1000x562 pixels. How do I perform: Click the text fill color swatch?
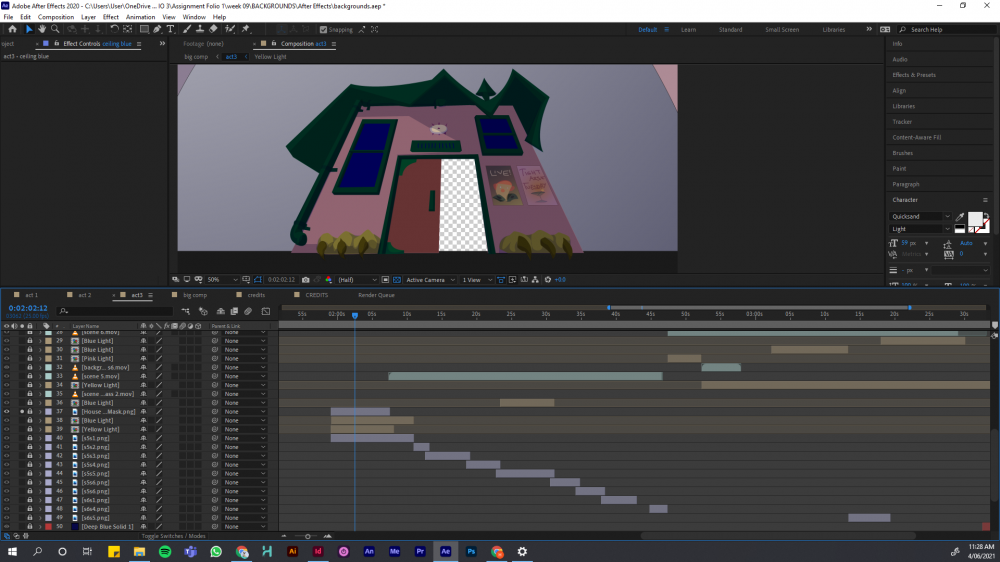974,218
